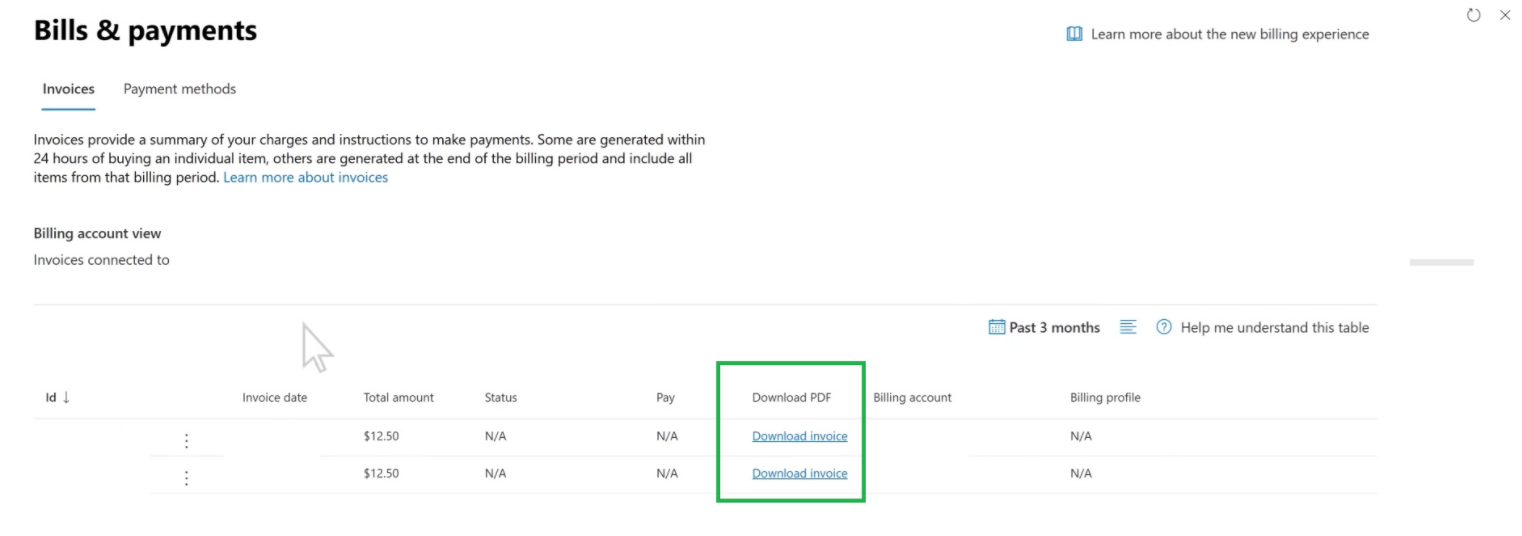Click the Invoice date column header
This screenshot has width=1522, height=536.
(x=275, y=397)
